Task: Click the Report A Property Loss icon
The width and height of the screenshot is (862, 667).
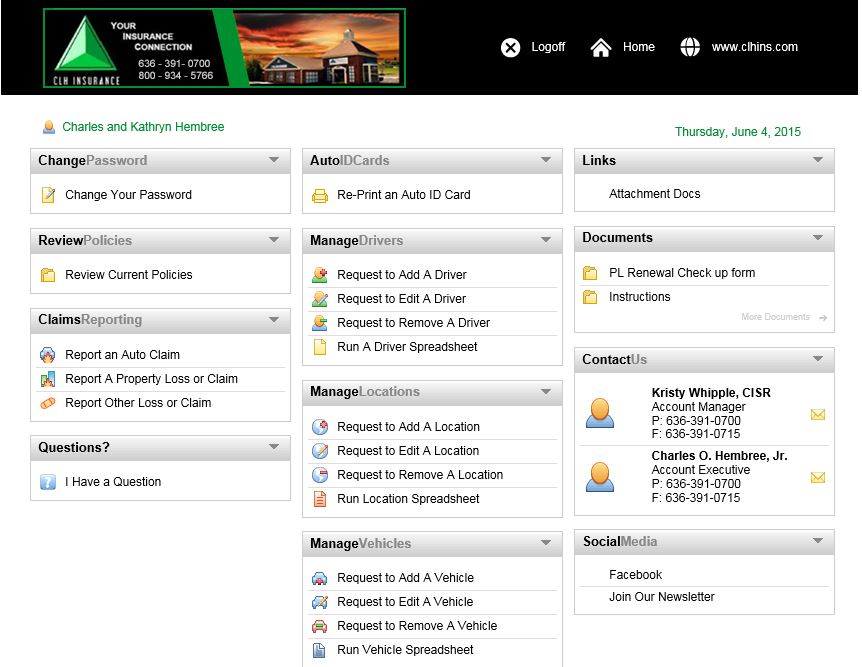Action: 48,379
